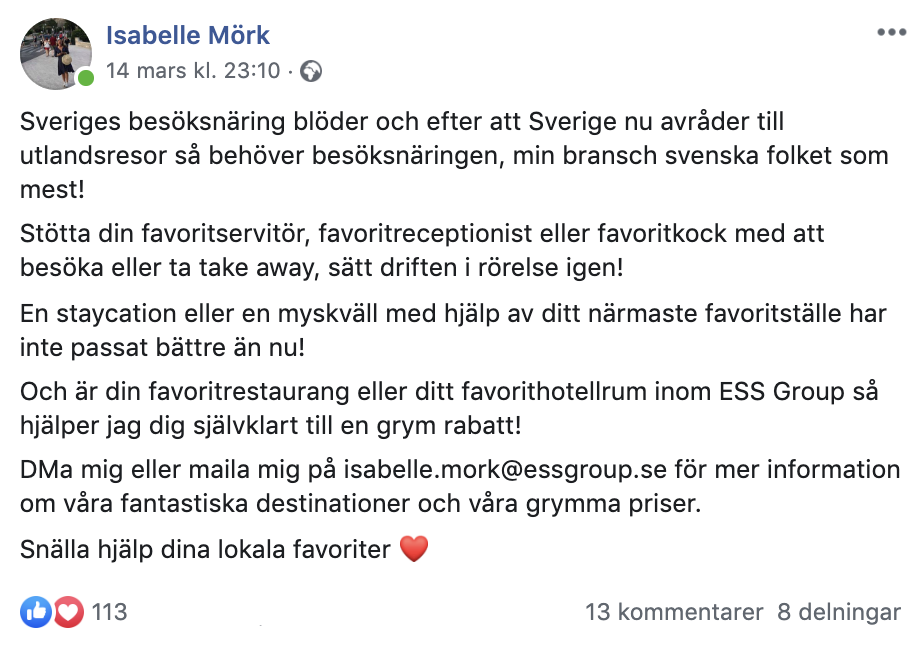Viewport: 914px width, 646px height.
Task: Open Isabelle Mörk's profile picture
Action: pyautogui.click(x=56, y=54)
